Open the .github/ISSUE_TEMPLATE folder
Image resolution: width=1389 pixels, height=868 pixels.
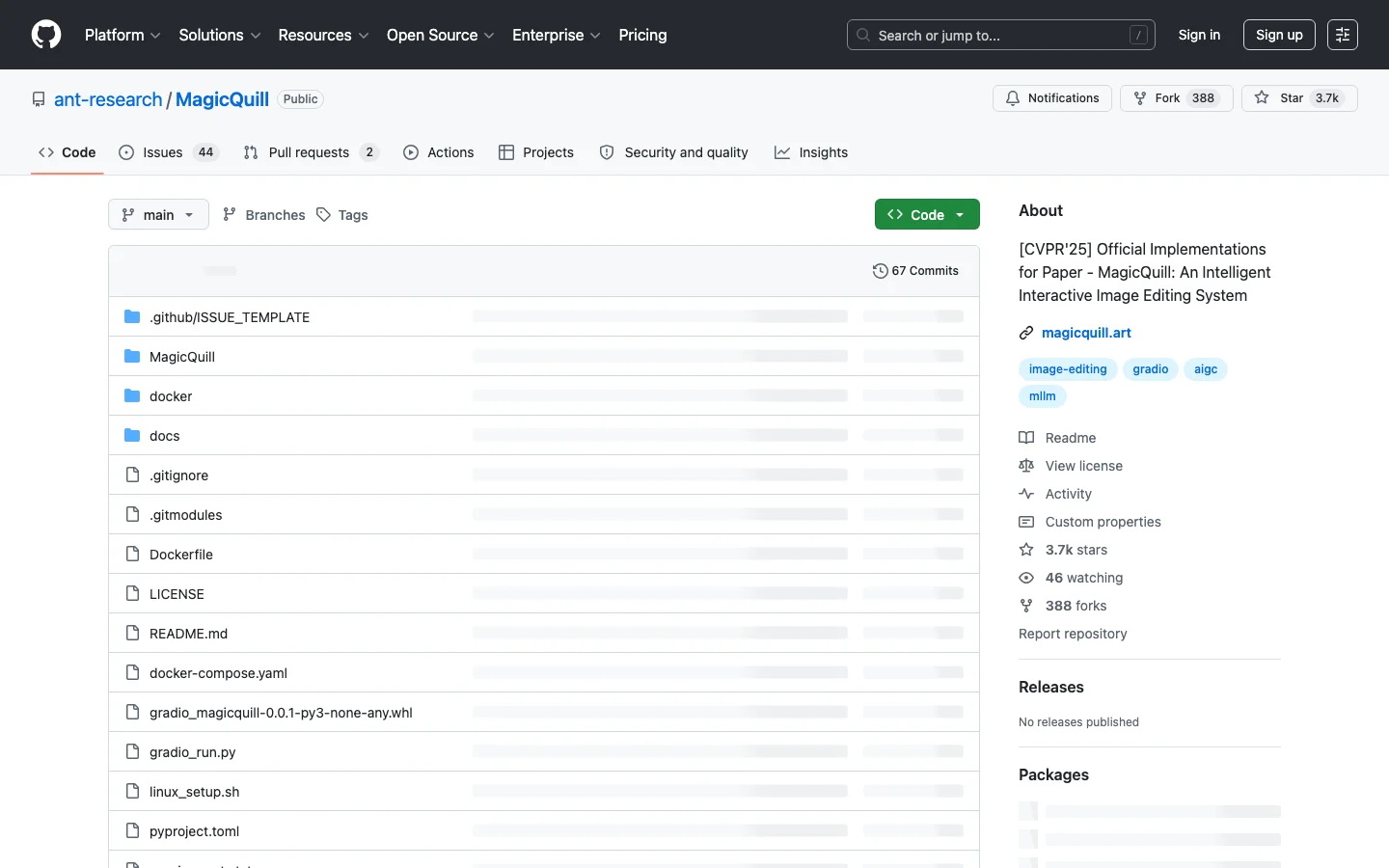pyautogui.click(x=230, y=317)
